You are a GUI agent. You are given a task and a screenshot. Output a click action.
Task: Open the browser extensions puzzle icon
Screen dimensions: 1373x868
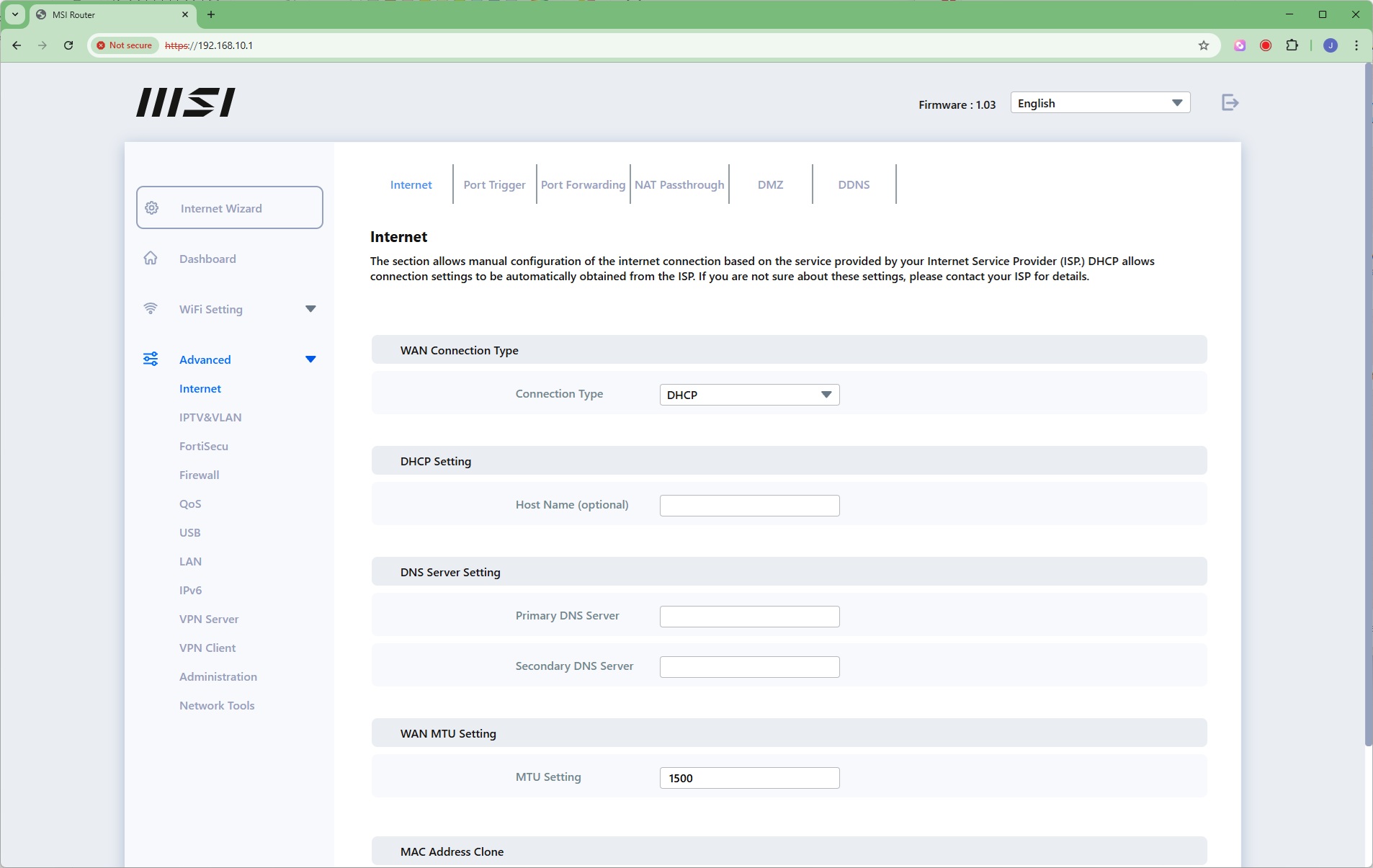click(1292, 45)
